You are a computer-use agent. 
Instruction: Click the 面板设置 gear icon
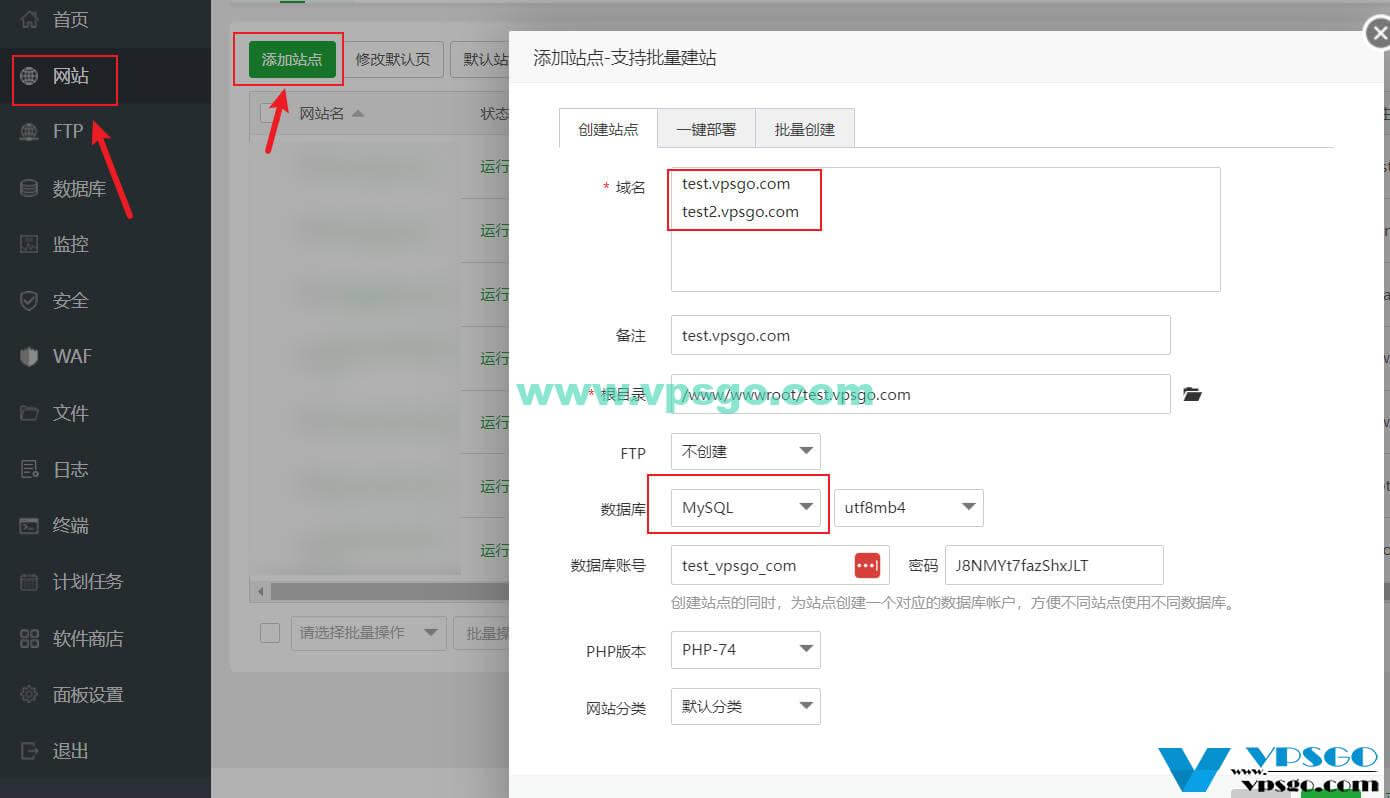pos(30,694)
